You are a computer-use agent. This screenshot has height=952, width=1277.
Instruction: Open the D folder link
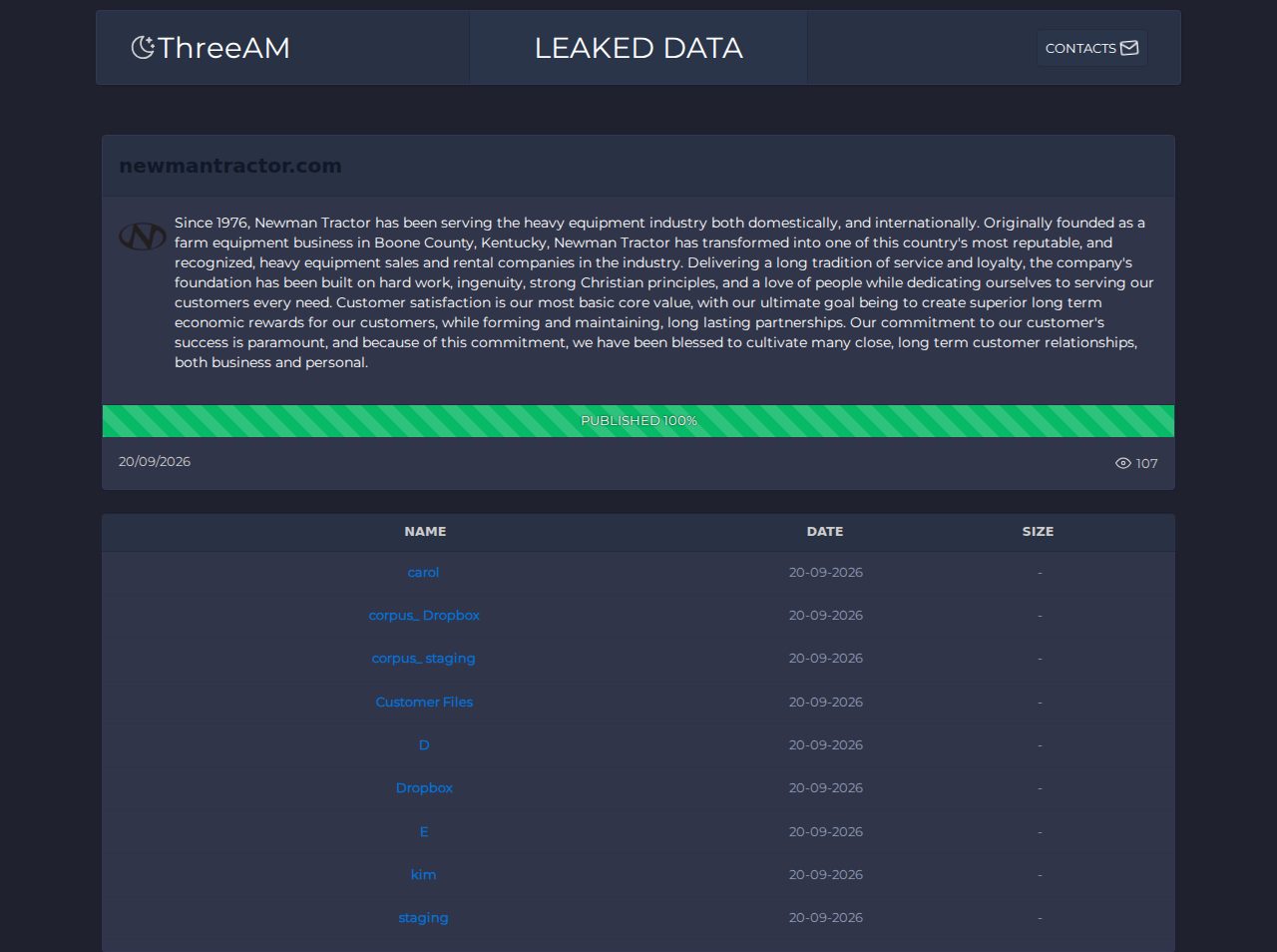tap(424, 745)
